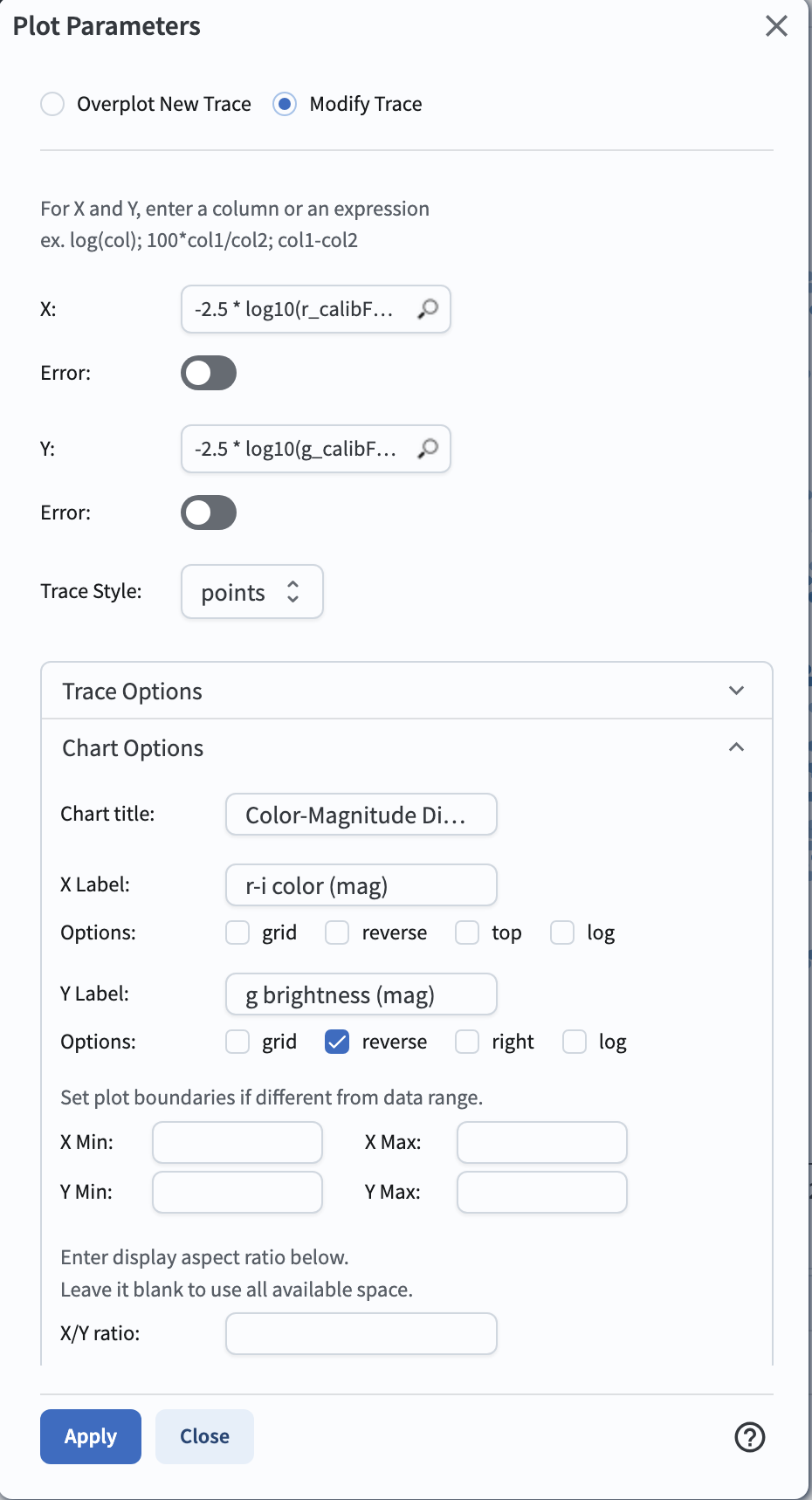Select Overplot New Trace radio button

tap(52, 104)
